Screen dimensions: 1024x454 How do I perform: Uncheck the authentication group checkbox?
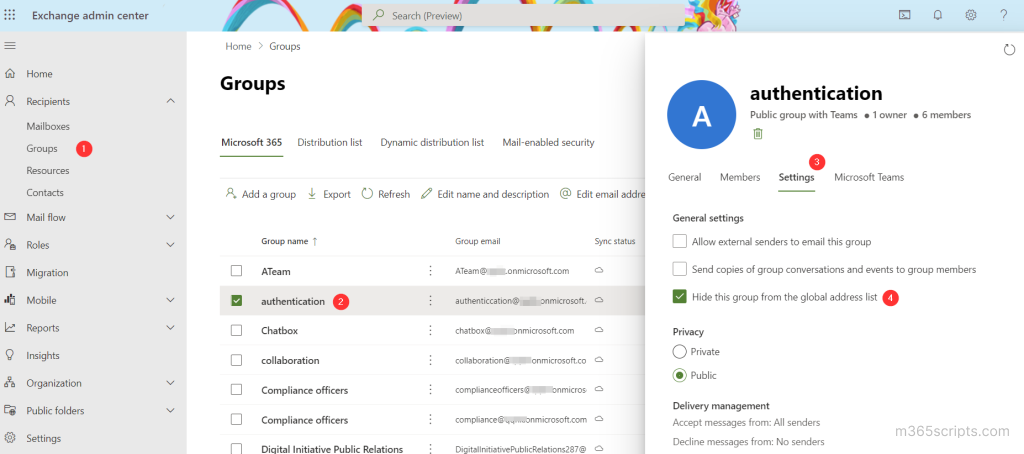(236, 300)
